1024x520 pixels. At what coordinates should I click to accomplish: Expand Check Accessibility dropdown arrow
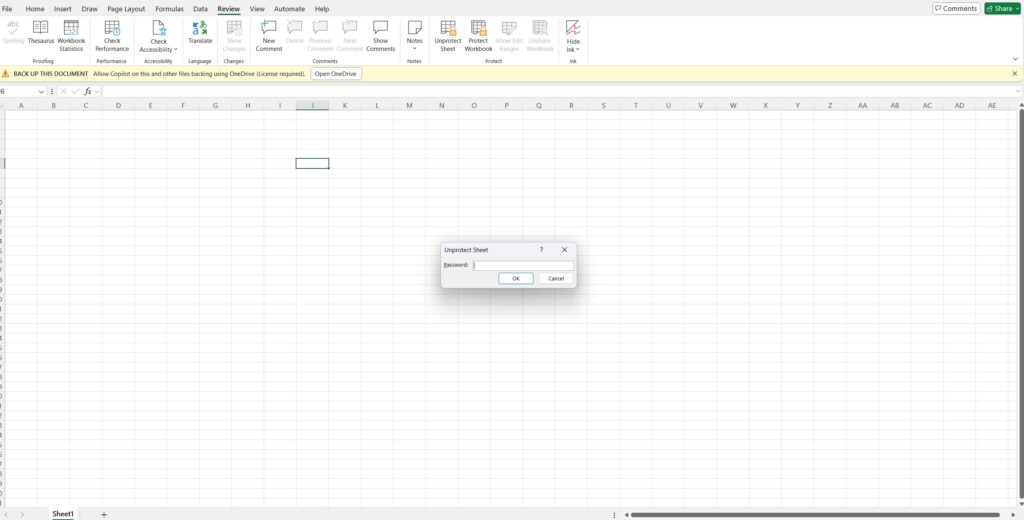176,50
